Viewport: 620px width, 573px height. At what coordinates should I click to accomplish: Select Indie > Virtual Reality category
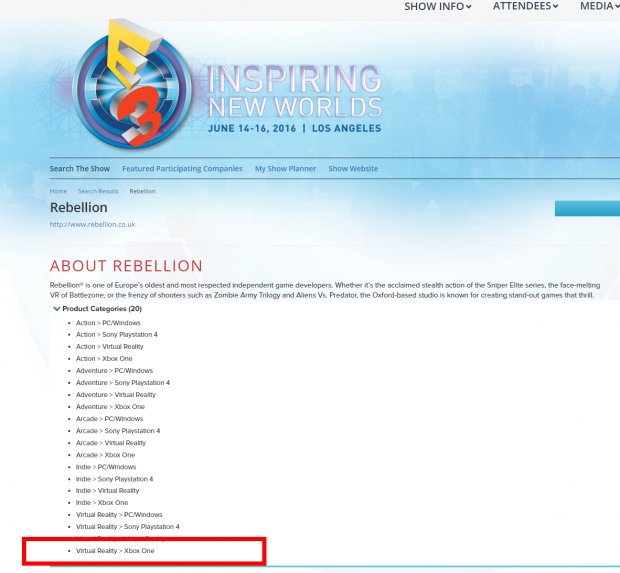click(108, 491)
